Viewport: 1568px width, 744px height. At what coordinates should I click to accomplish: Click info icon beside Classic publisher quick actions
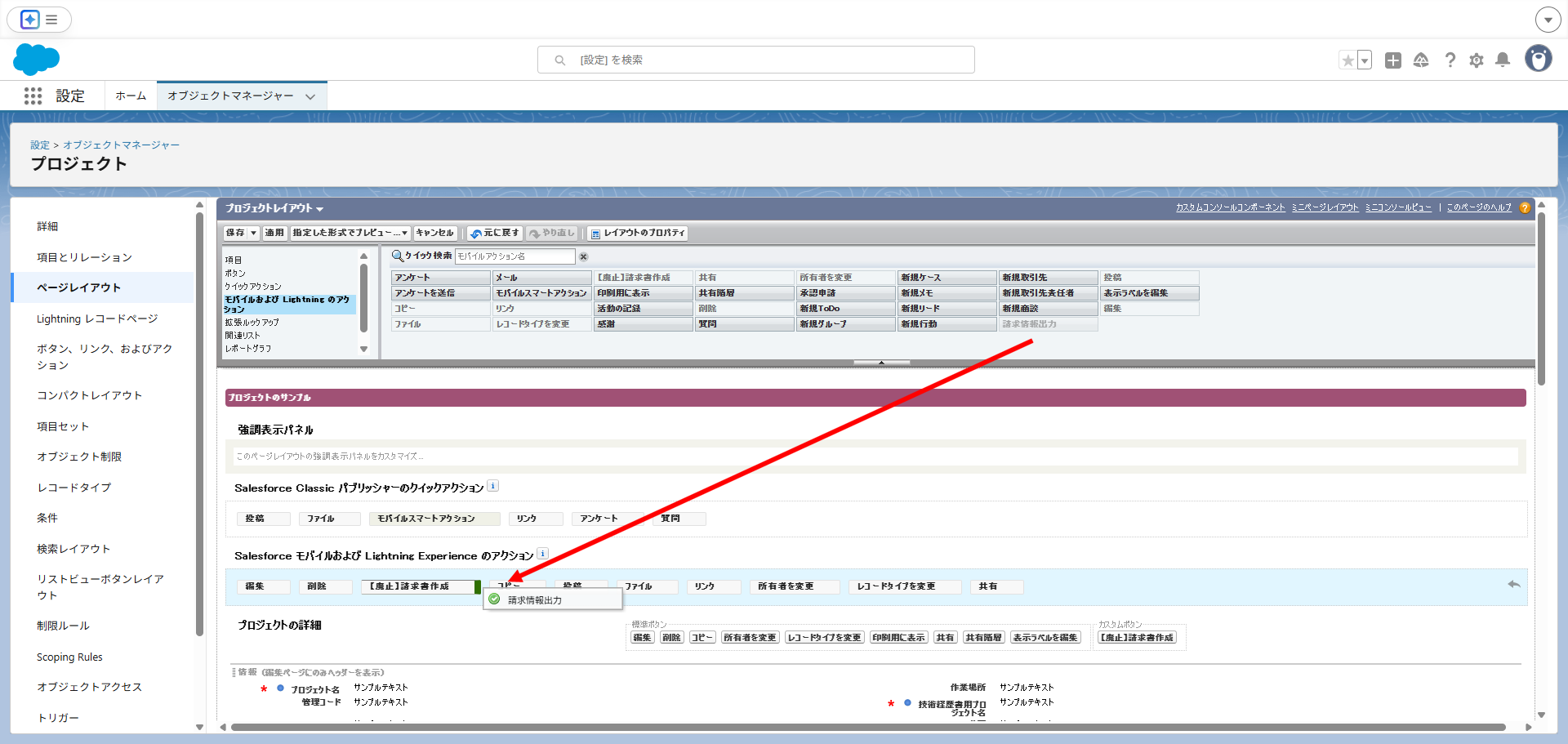click(x=492, y=486)
